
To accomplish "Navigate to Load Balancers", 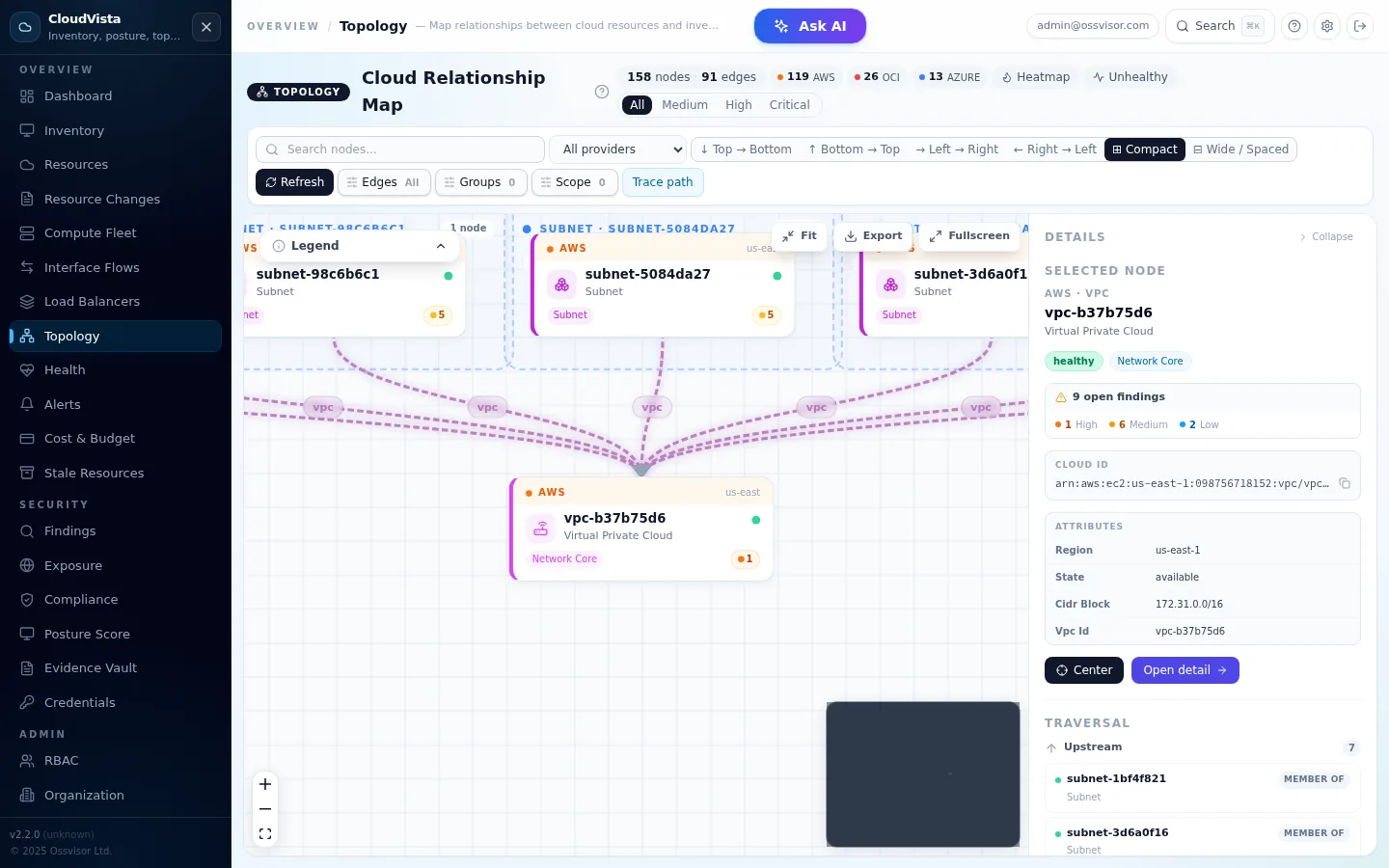I will point(116,302).
